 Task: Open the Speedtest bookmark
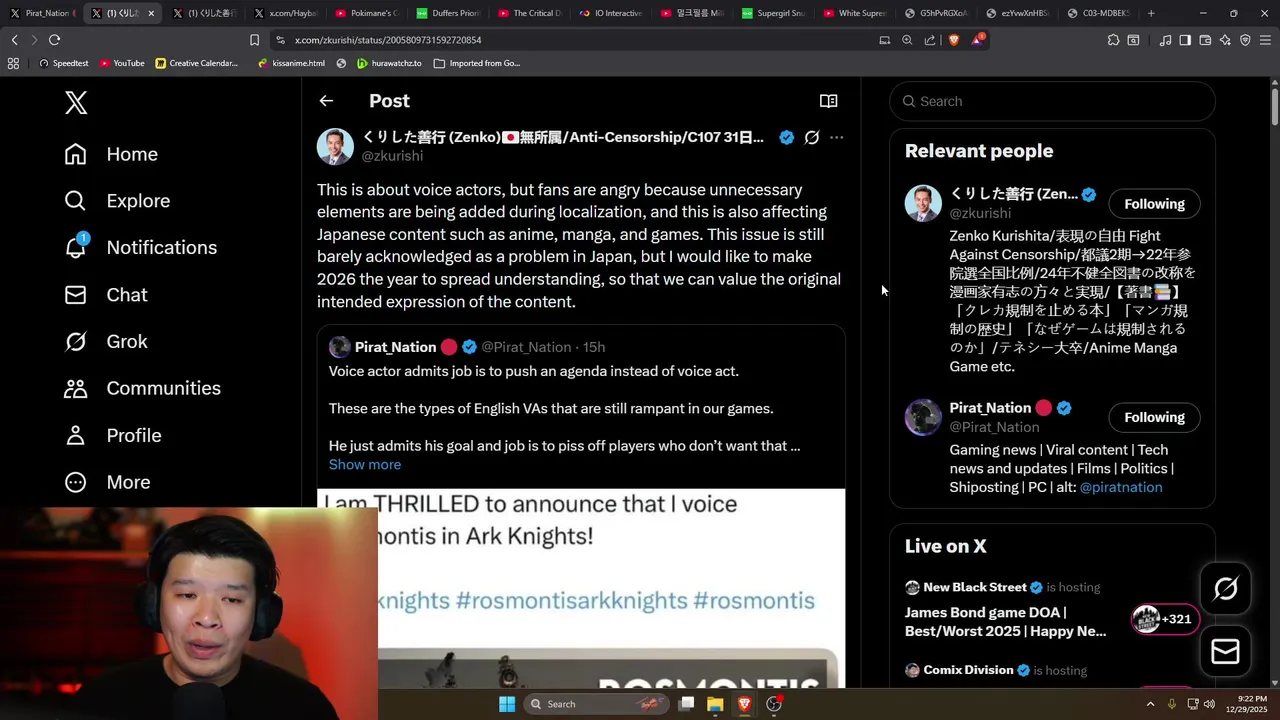63,63
